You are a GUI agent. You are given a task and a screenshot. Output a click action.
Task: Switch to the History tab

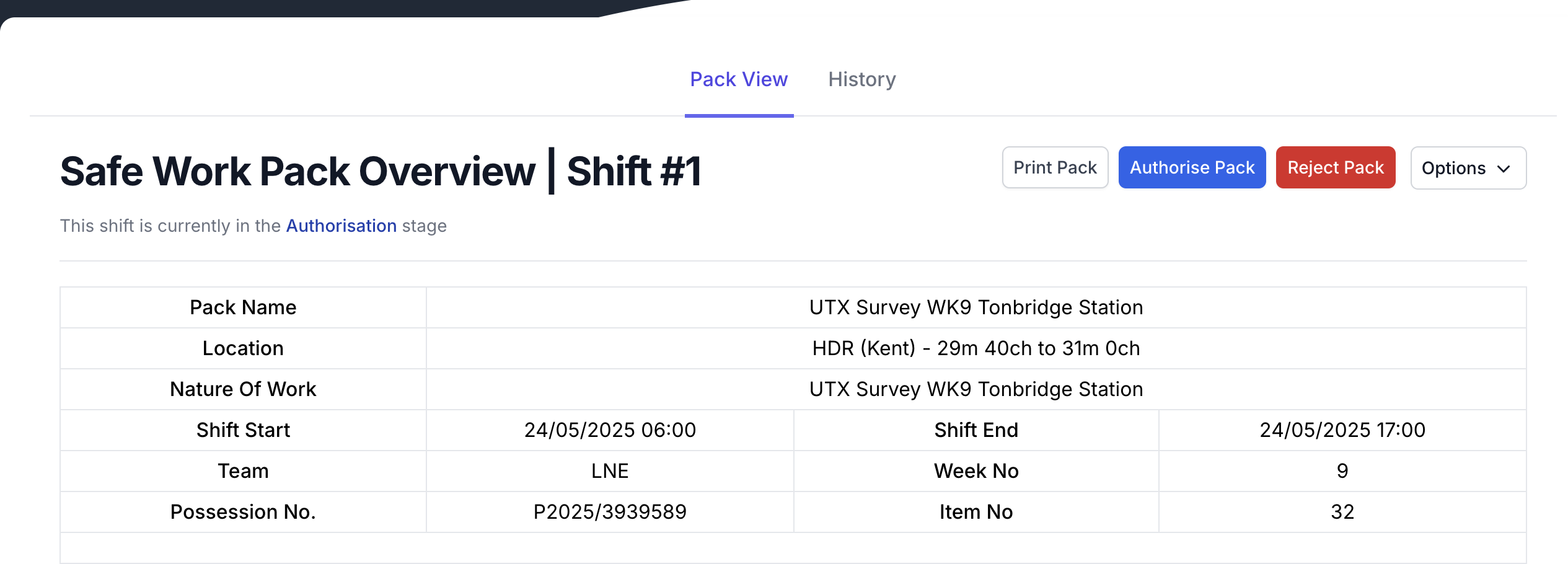[x=861, y=79]
